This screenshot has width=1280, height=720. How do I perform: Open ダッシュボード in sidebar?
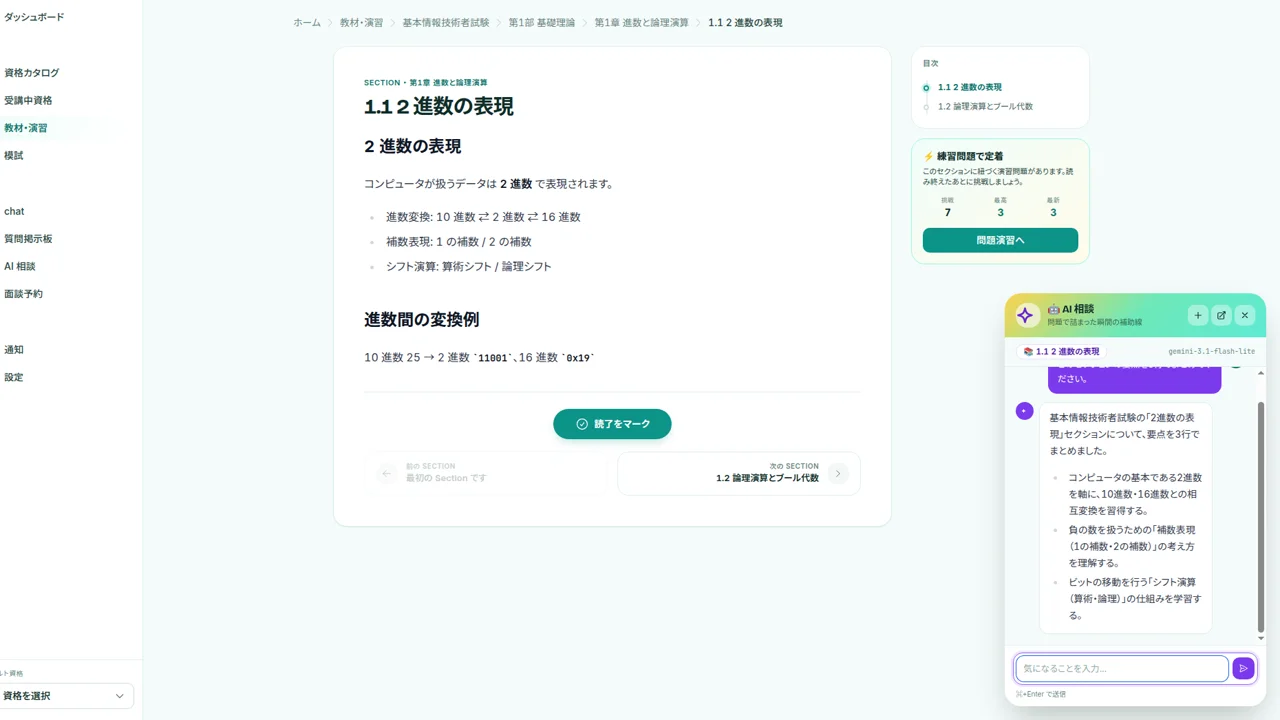34,17
